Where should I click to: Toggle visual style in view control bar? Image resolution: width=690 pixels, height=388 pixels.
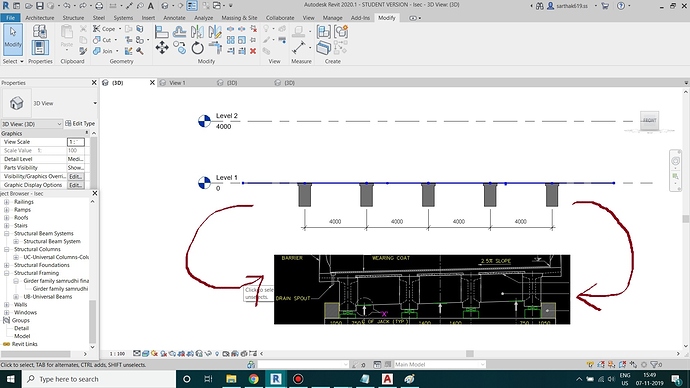(145, 354)
